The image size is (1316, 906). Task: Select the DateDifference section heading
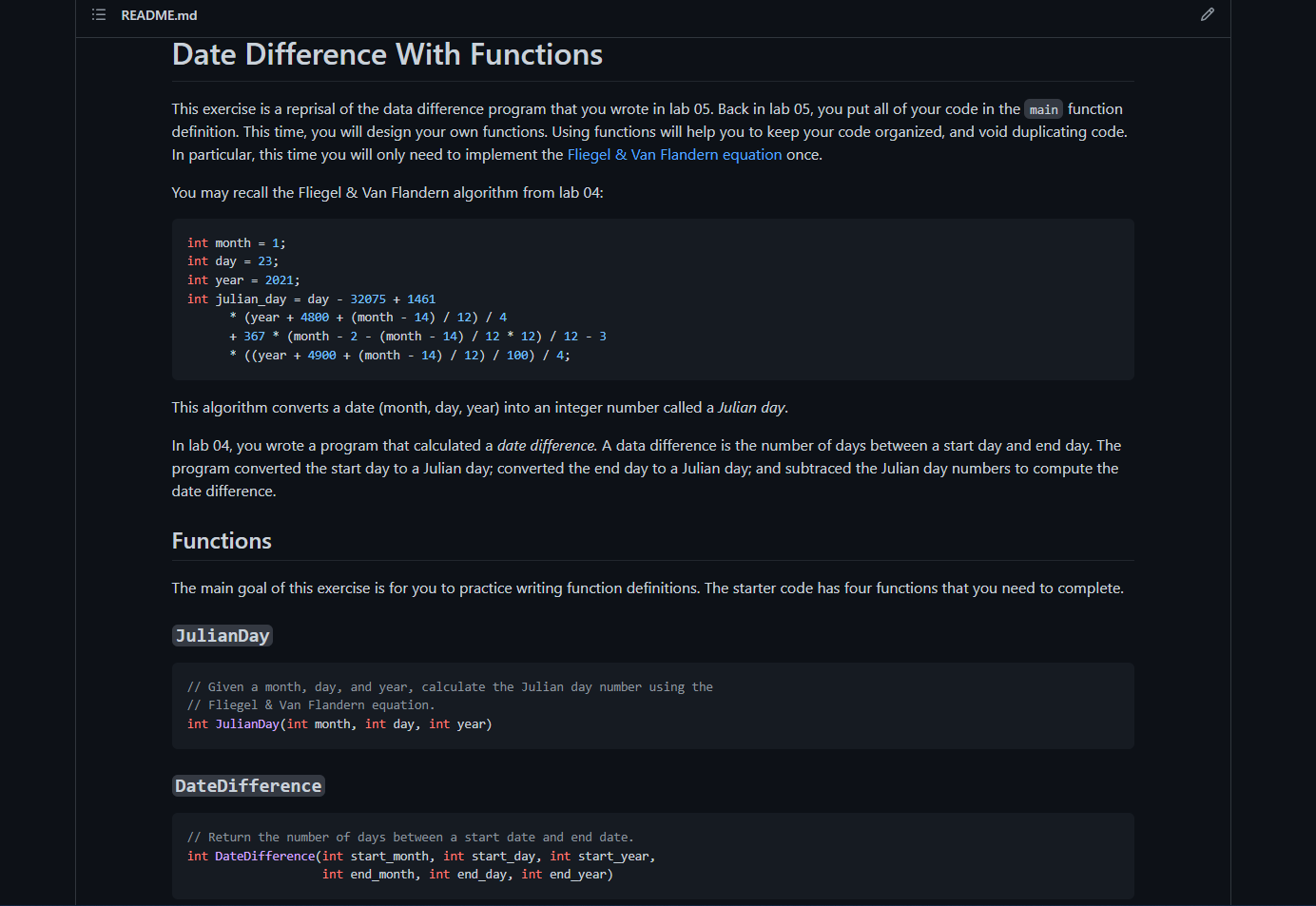click(248, 785)
